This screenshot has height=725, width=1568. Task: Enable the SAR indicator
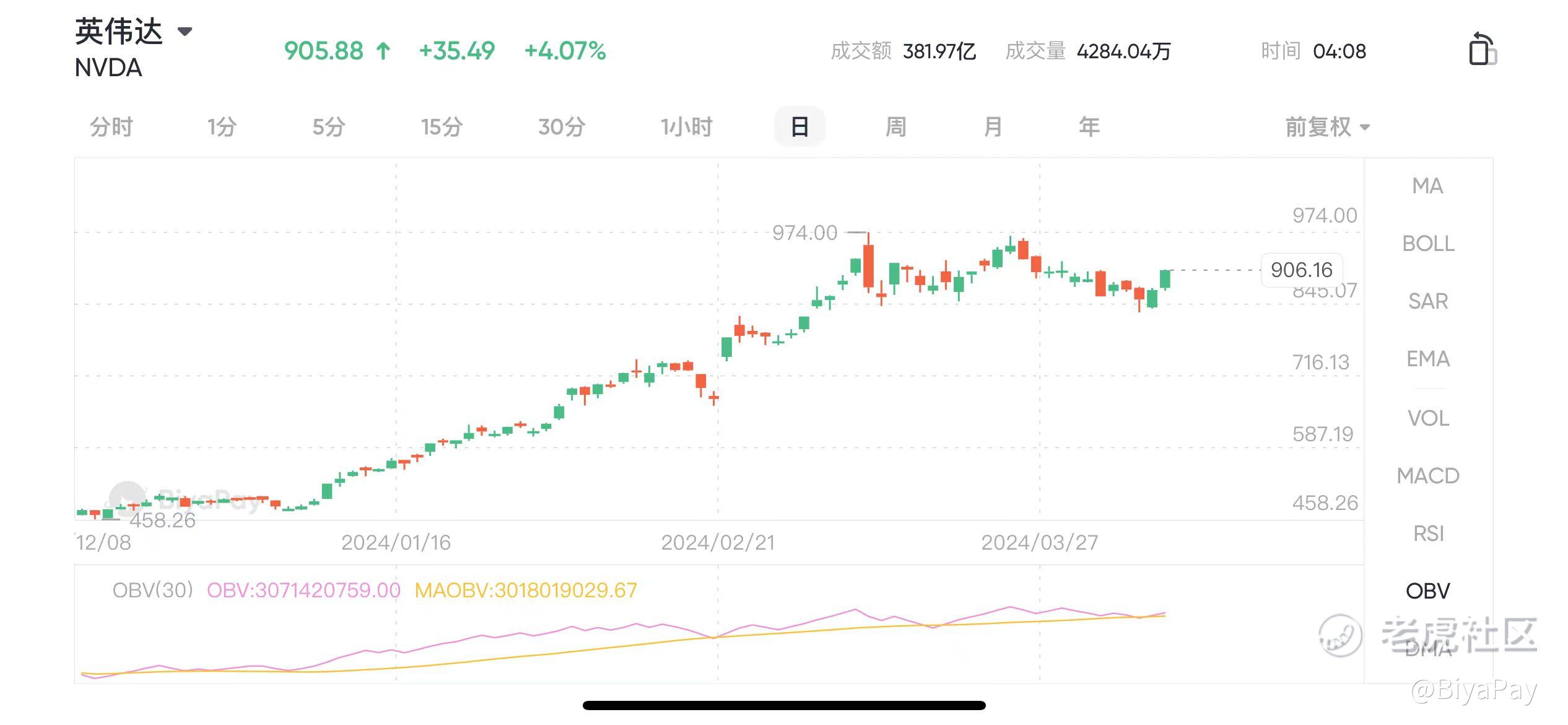pos(1428,301)
